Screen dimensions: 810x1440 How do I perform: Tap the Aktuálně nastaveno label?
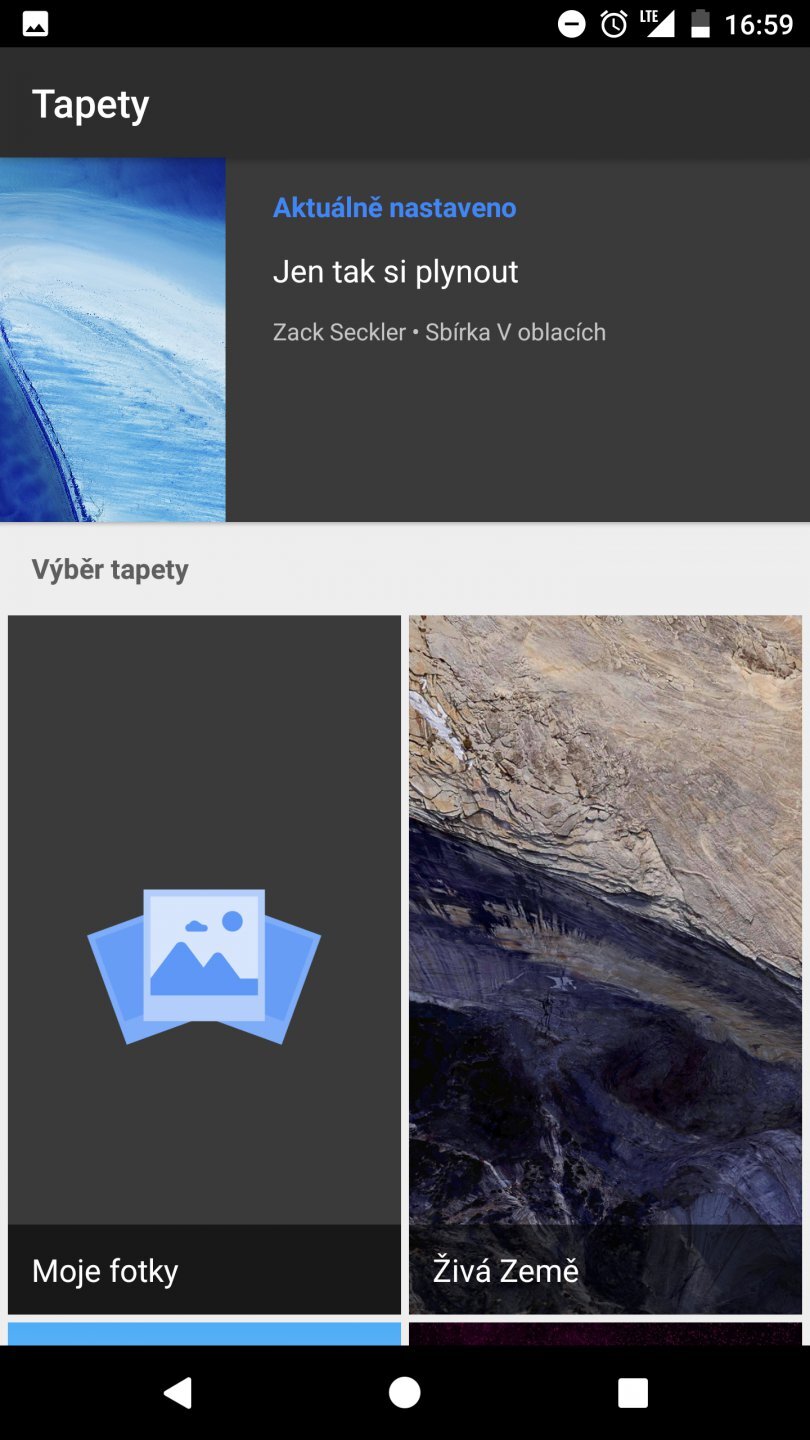point(395,208)
